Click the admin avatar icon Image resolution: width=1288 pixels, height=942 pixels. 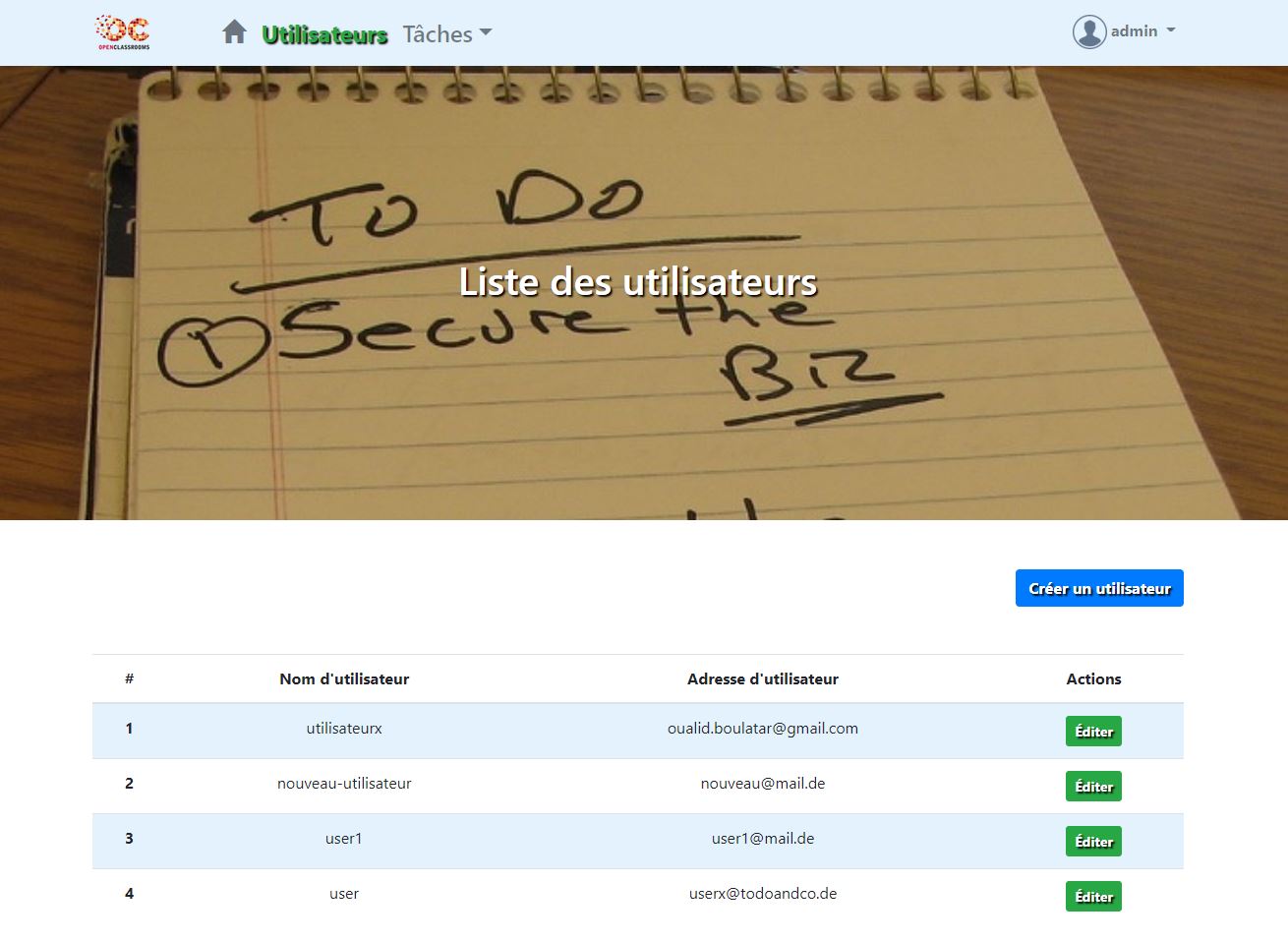point(1089,31)
